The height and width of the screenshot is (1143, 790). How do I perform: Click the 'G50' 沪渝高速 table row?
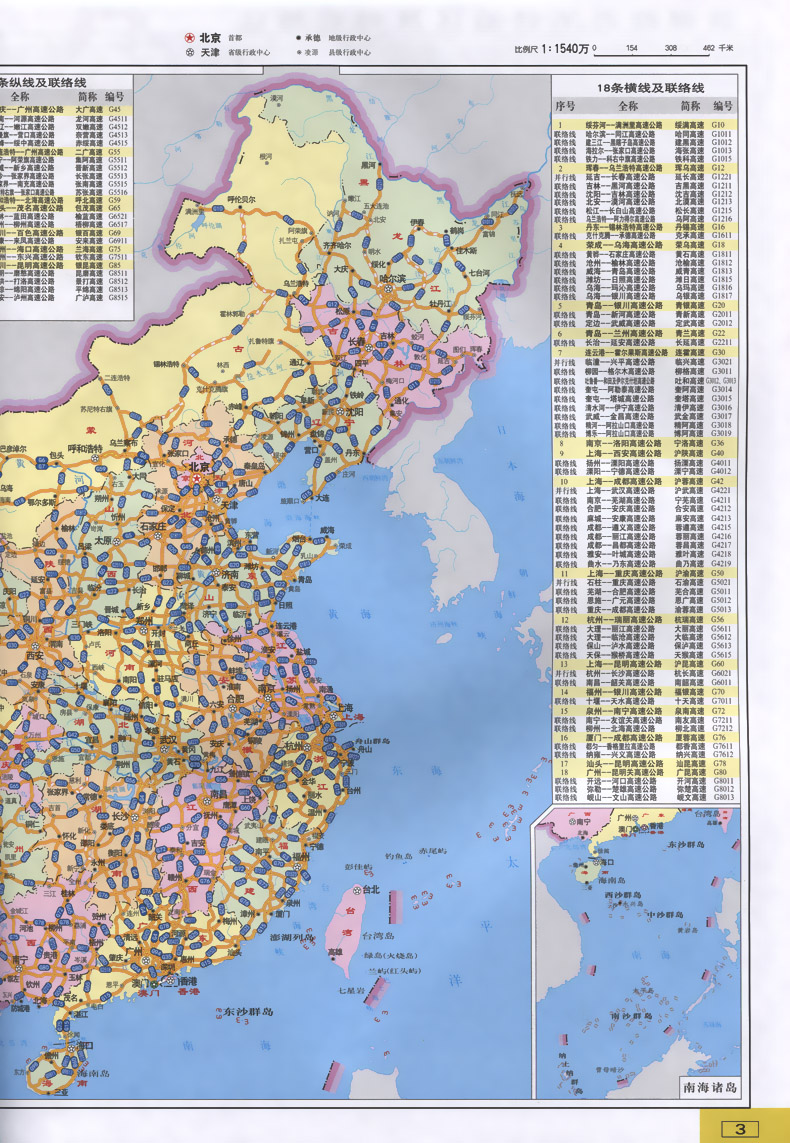(644, 574)
